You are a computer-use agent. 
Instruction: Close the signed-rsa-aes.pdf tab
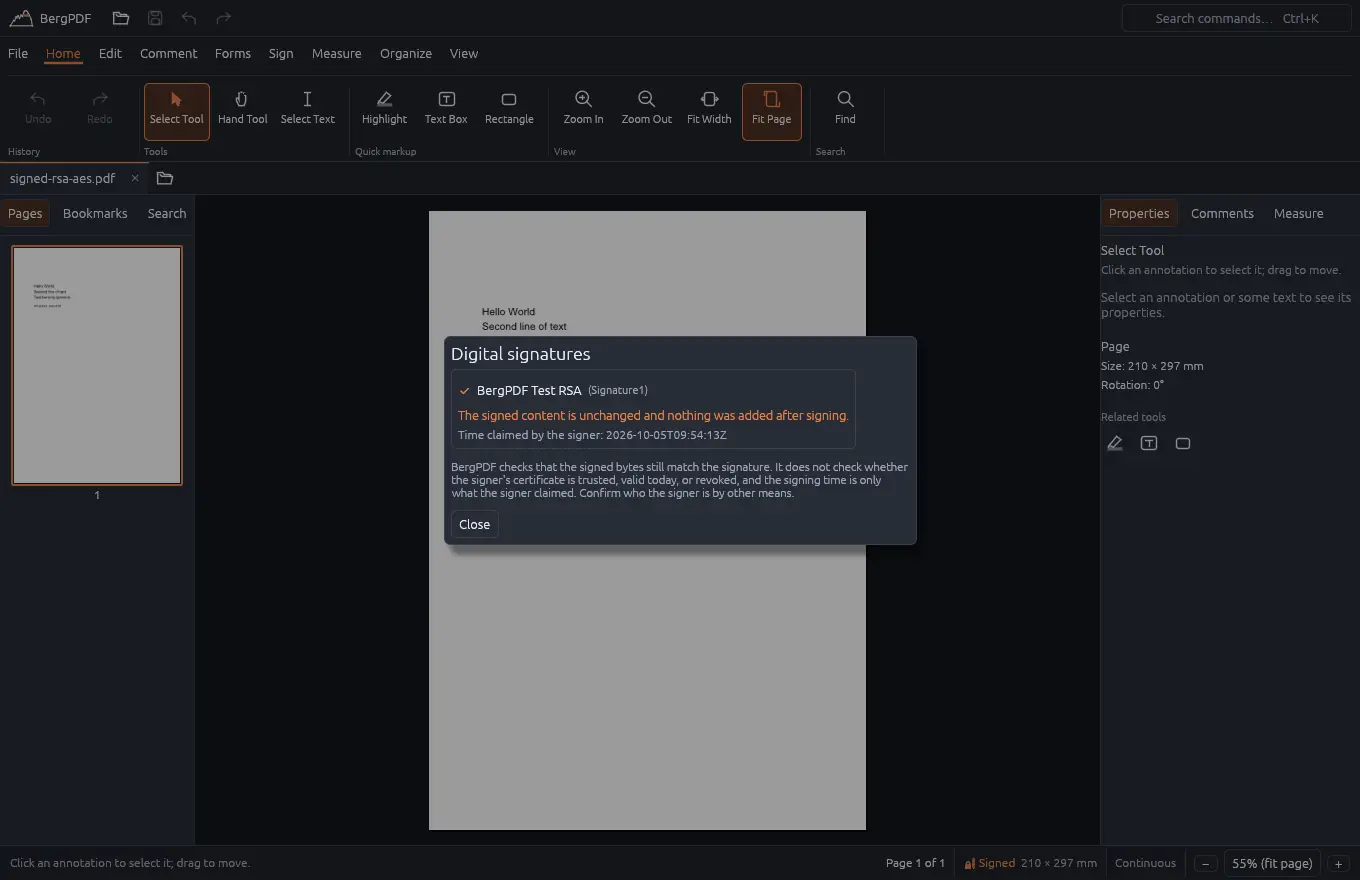135,178
